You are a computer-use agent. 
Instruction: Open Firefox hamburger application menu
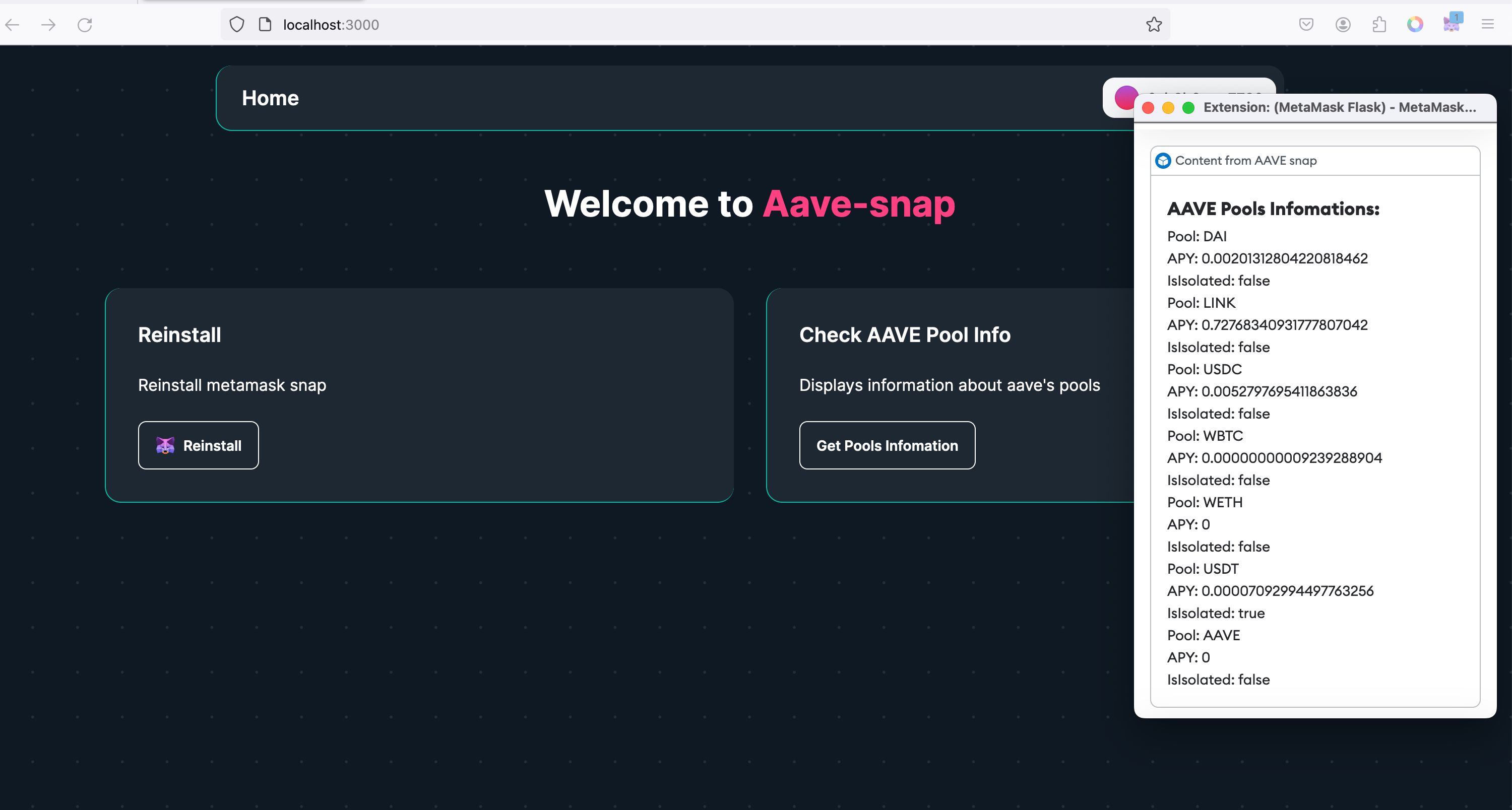[1487, 25]
